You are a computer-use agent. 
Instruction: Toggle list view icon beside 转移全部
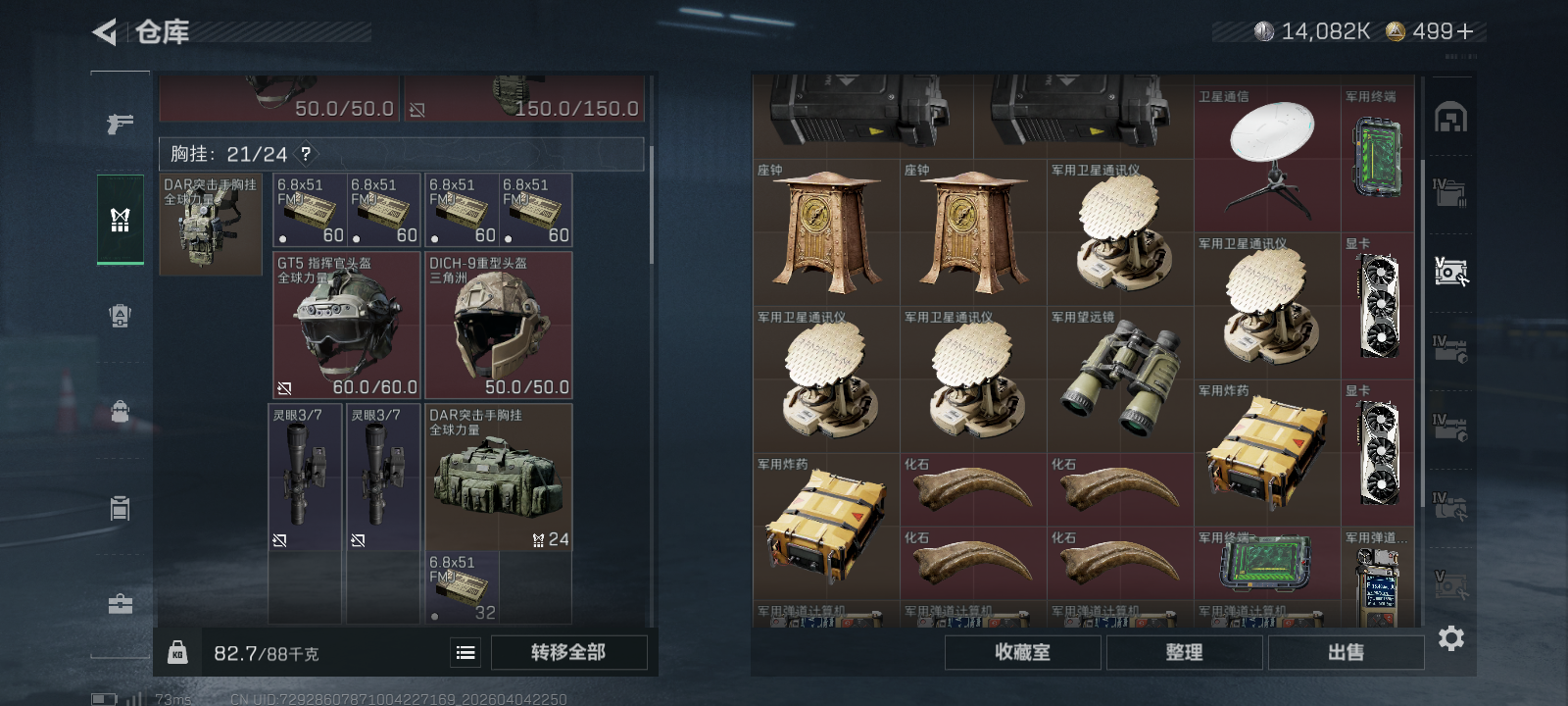coord(465,652)
